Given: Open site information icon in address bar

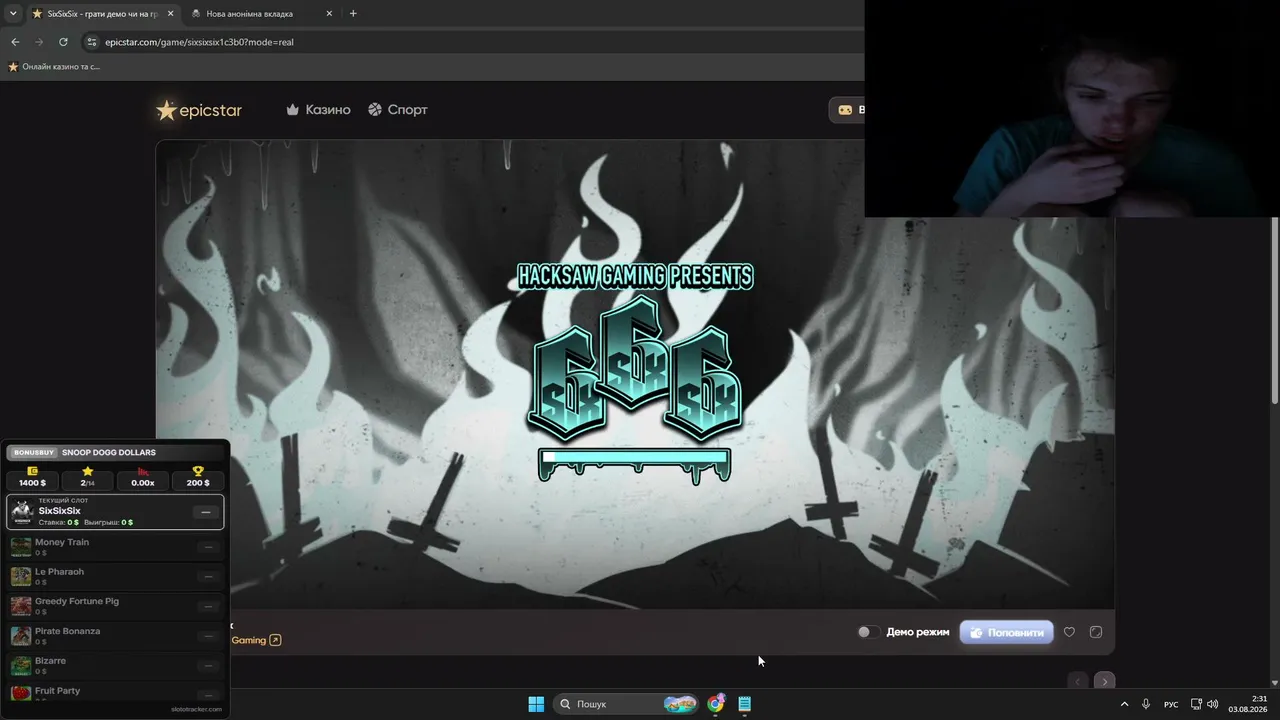Looking at the screenshot, I should (x=92, y=42).
